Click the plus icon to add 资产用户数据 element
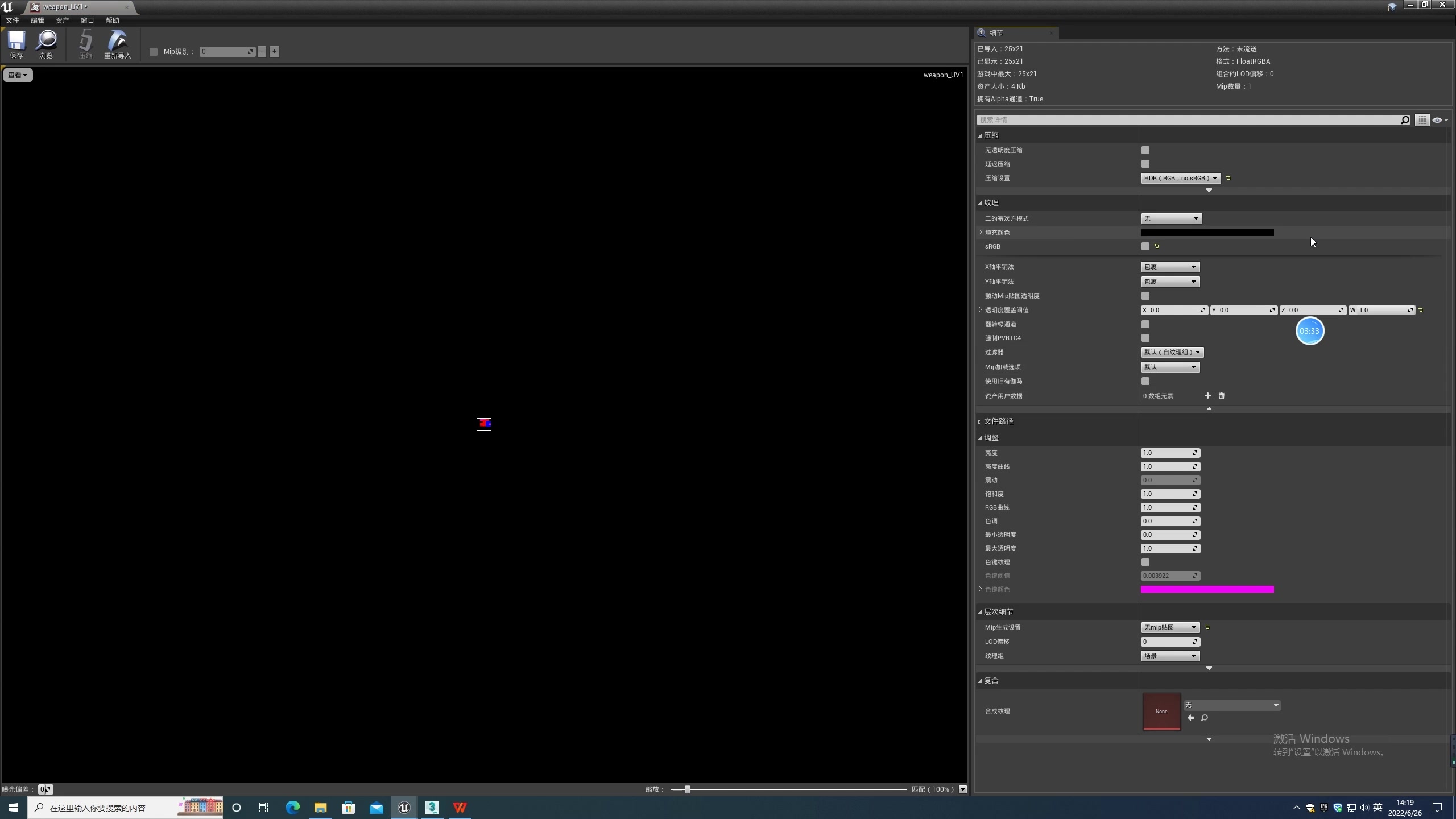The height and width of the screenshot is (819, 1456). tap(1207, 396)
